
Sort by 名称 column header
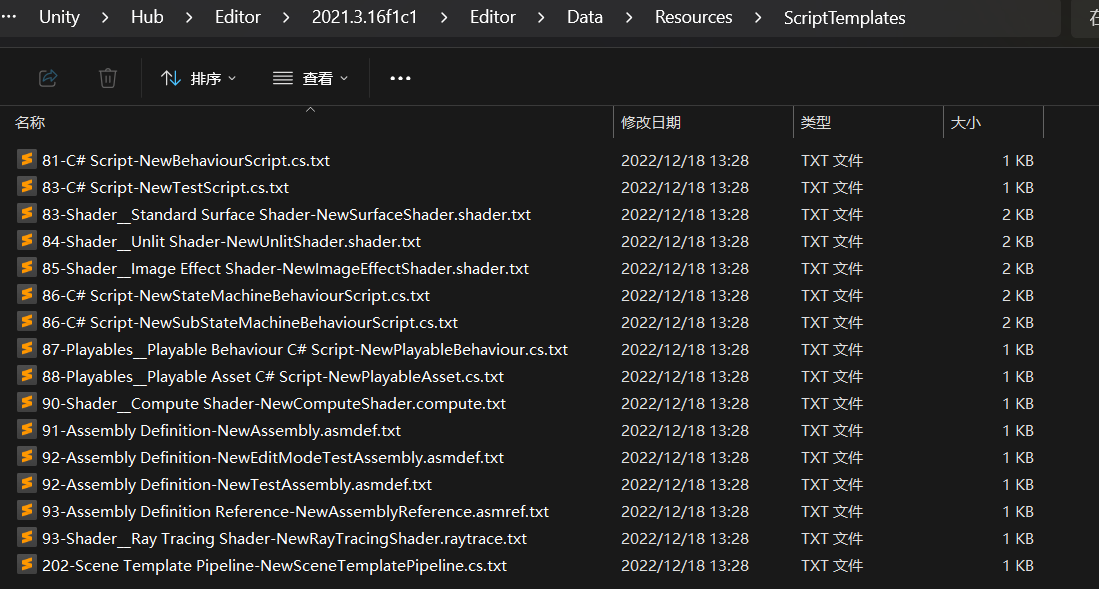click(x=30, y=123)
